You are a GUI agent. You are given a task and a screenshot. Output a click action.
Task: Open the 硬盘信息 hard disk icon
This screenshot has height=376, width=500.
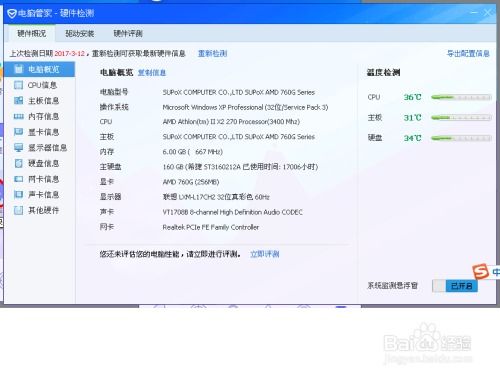pyautogui.click(x=19, y=163)
